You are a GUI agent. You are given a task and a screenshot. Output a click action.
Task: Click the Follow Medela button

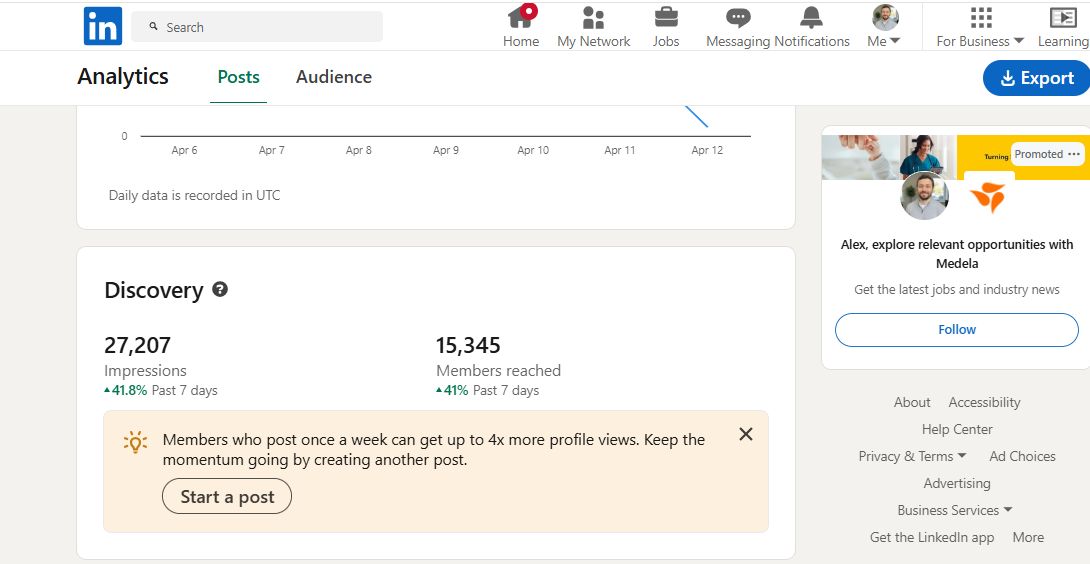point(957,330)
